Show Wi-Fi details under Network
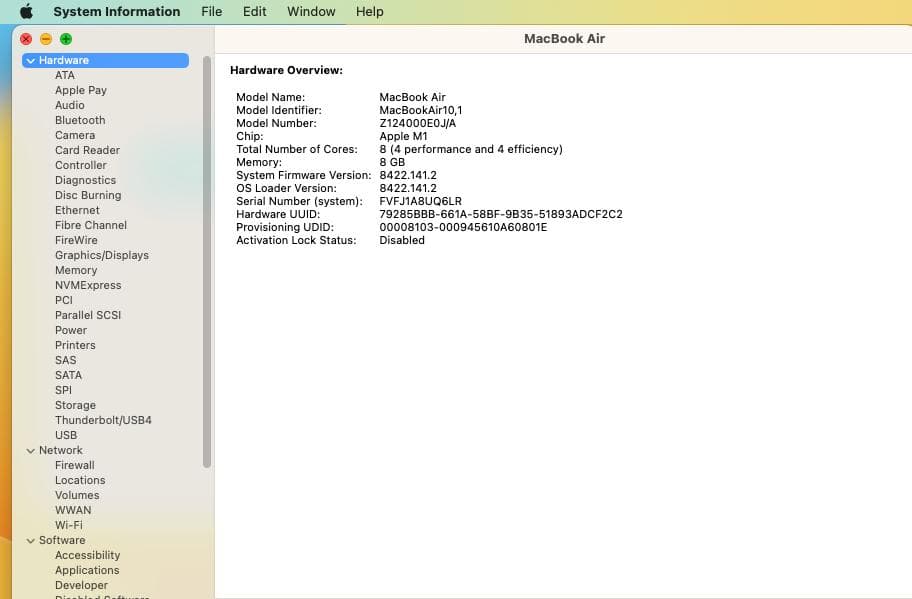 coord(69,525)
